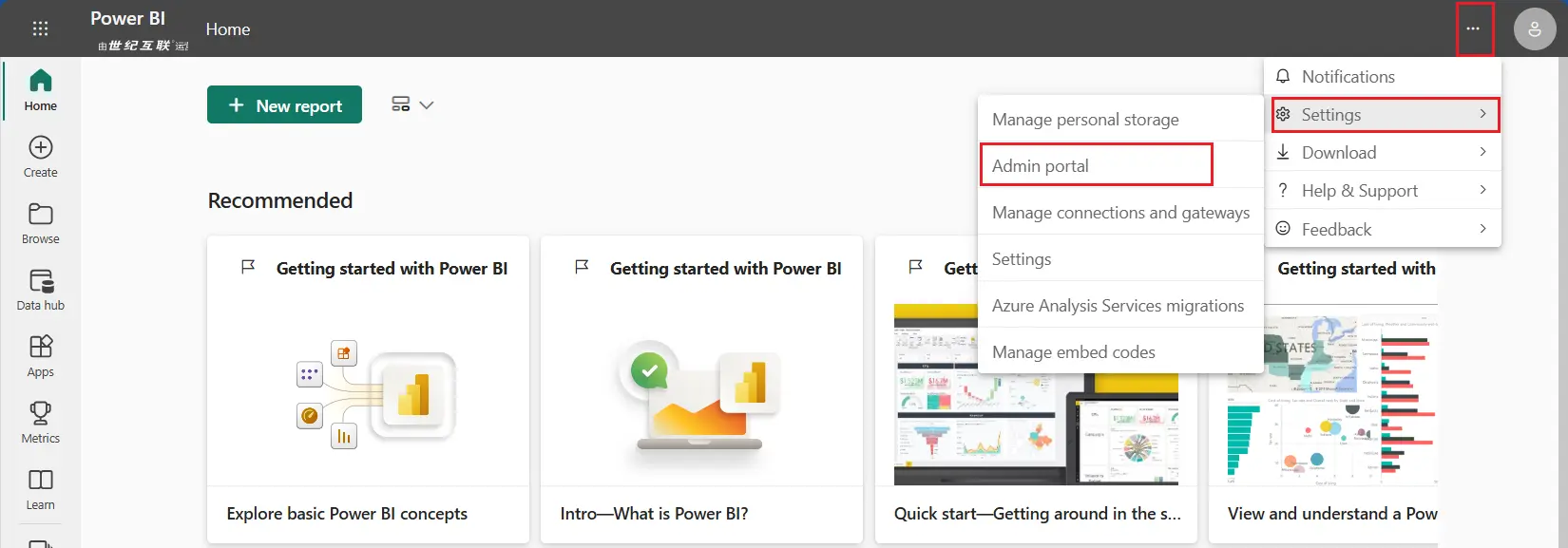Screen dimensions: 1568x548
Task: Open the app launcher waffle icon
Action: pos(40,28)
